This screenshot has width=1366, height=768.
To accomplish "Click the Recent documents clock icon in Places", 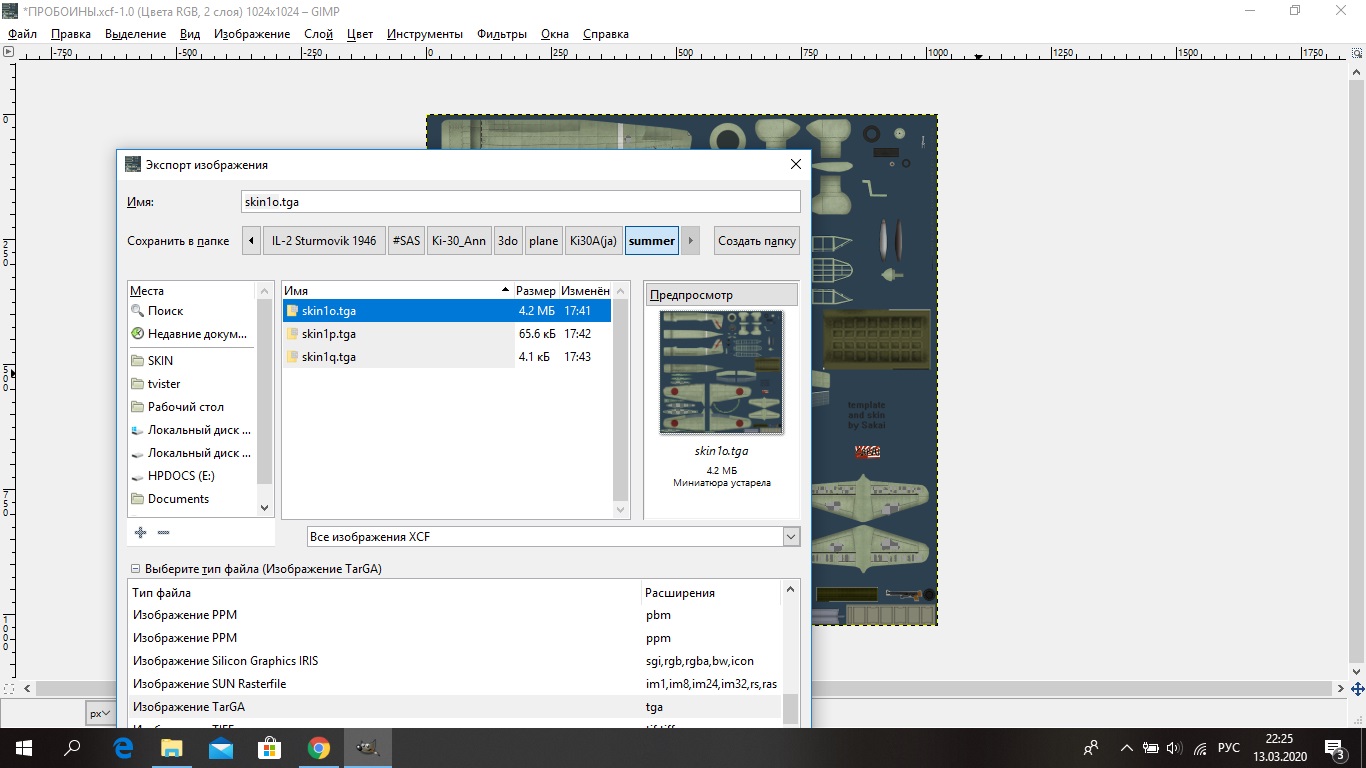I will point(138,334).
